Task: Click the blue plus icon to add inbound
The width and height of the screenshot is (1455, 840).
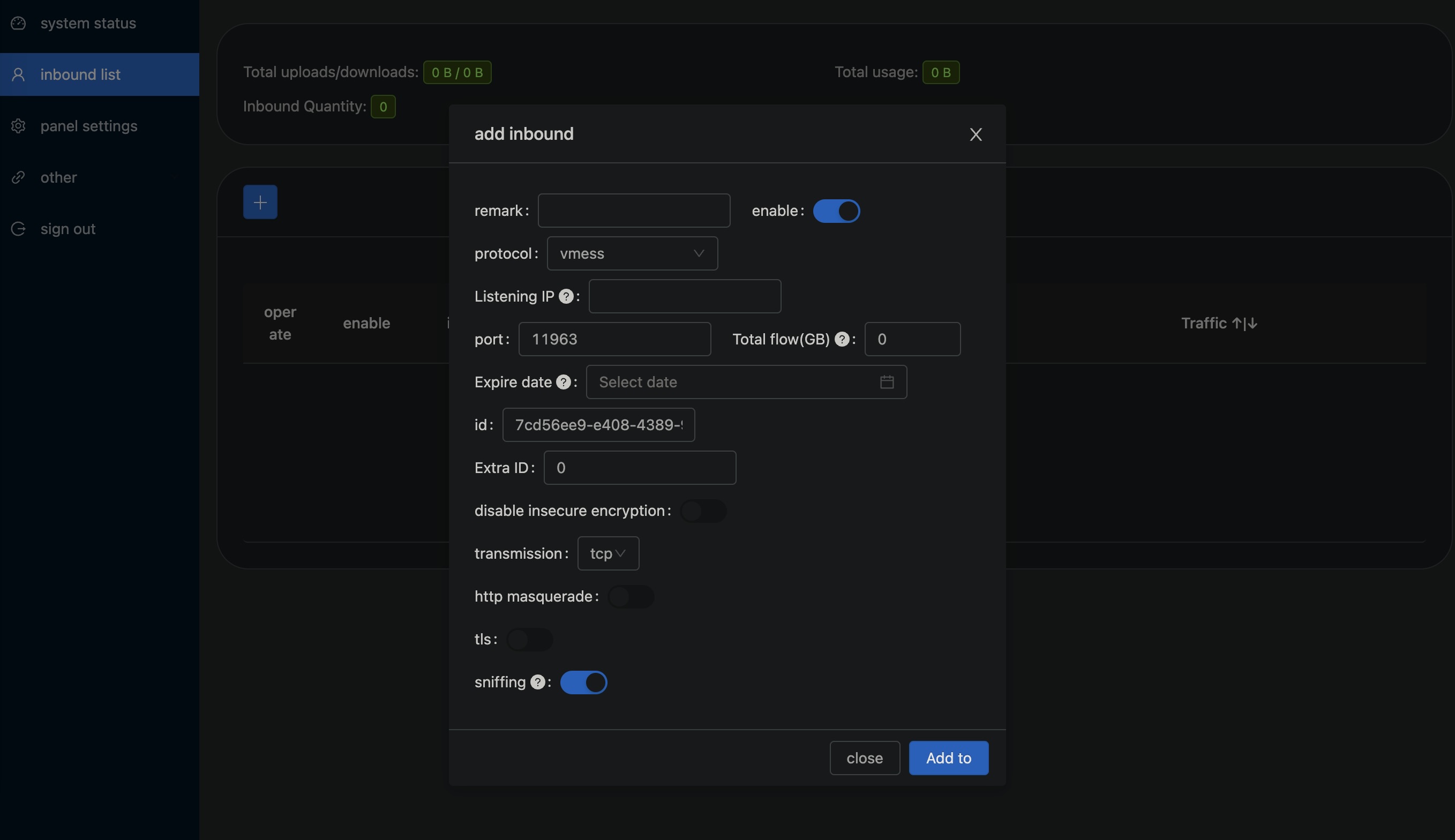Action: [260, 201]
